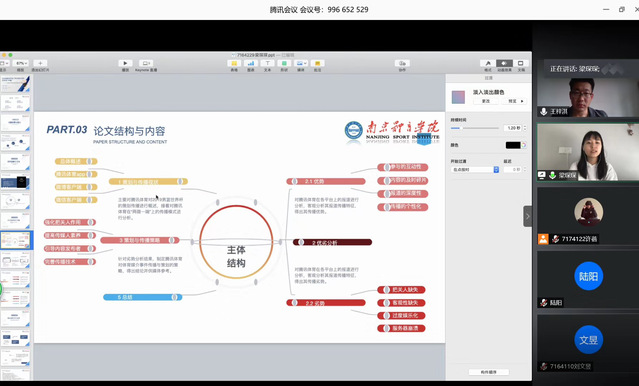Click the yellow Comment icon
639x386 pixels.
click(x=317, y=63)
